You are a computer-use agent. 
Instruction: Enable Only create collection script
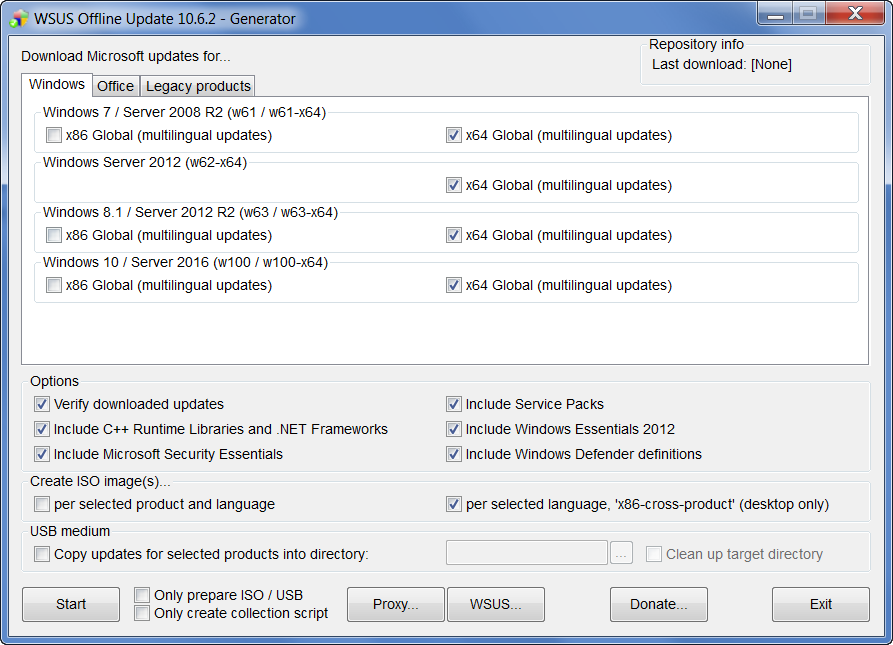pos(142,613)
